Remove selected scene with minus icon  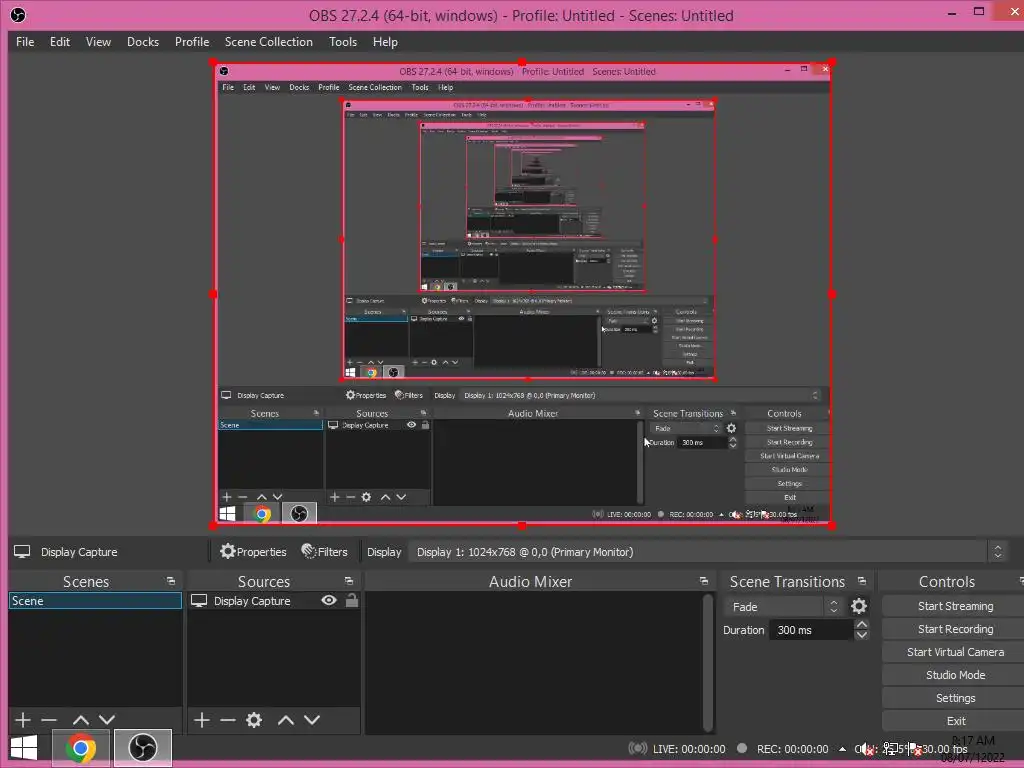point(49,720)
